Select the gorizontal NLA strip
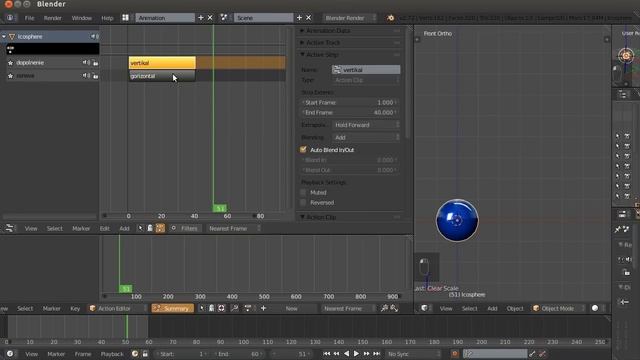 (162, 76)
